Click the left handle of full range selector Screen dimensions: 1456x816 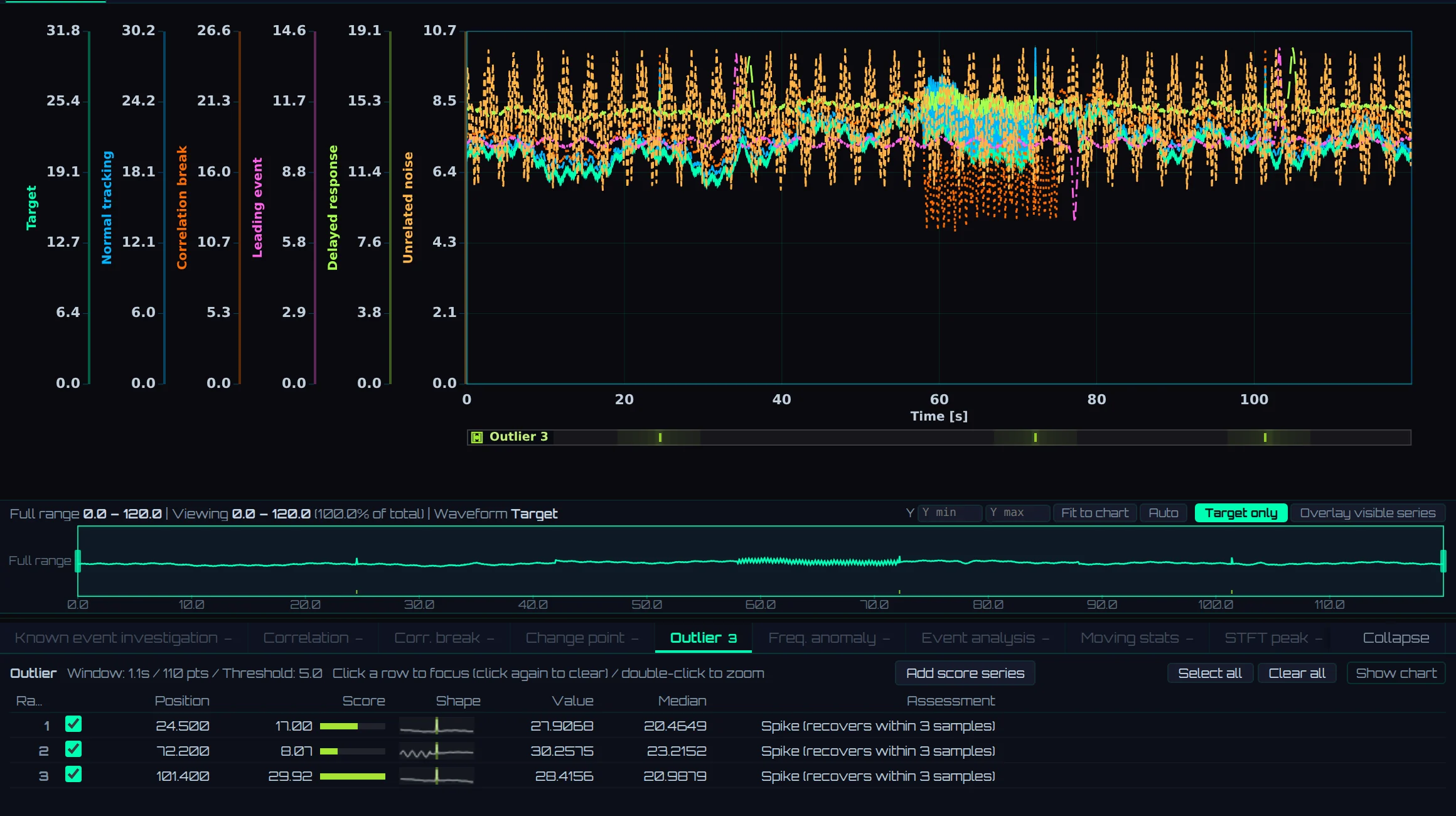pyautogui.click(x=78, y=561)
